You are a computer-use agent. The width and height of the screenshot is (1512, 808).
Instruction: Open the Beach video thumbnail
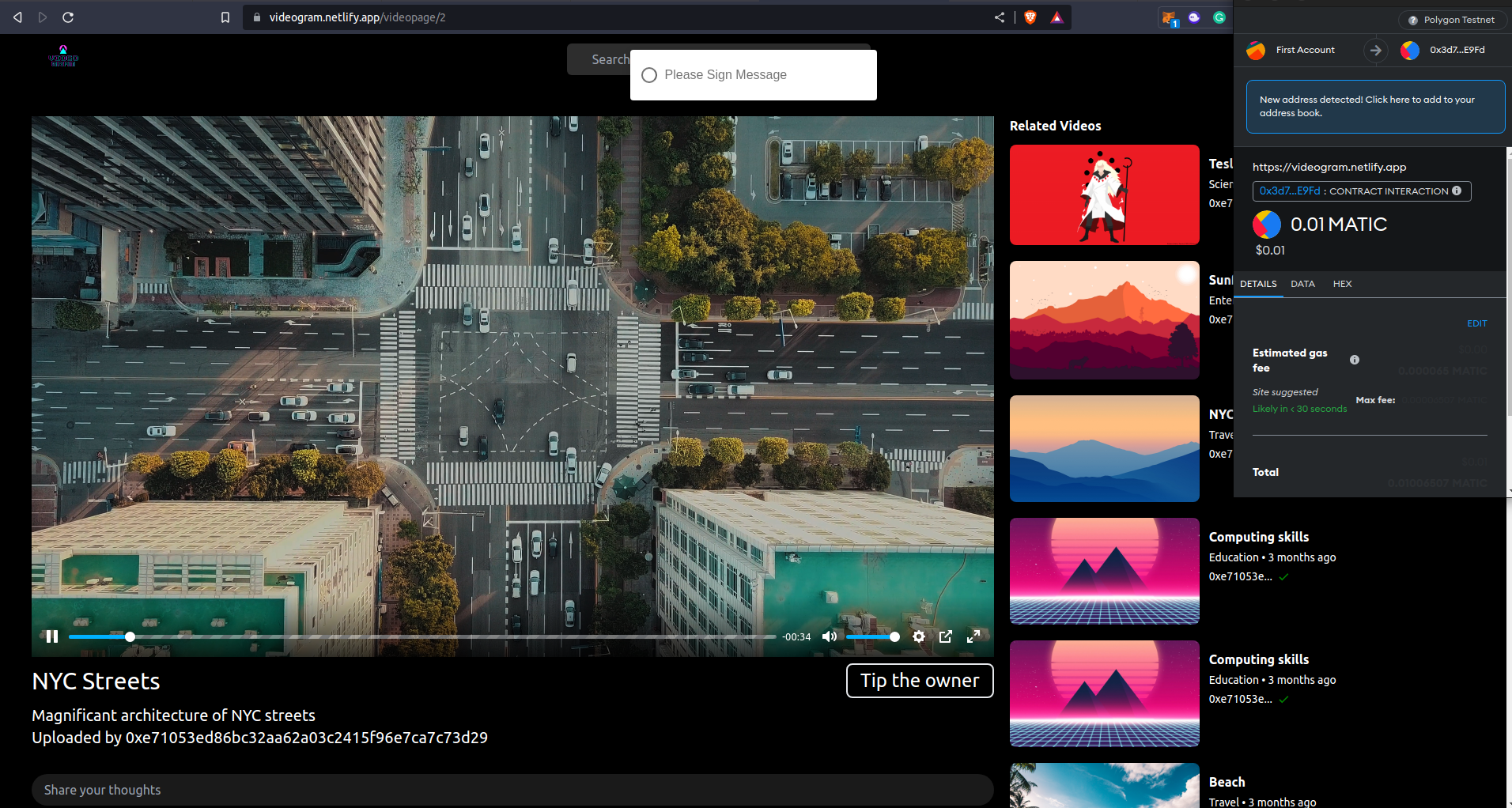click(1105, 786)
